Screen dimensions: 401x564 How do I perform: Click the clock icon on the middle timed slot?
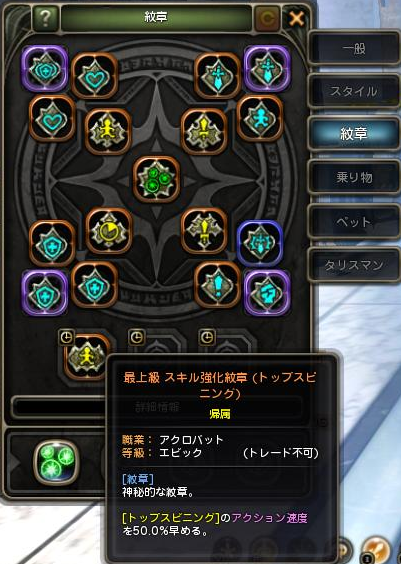(137, 337)
